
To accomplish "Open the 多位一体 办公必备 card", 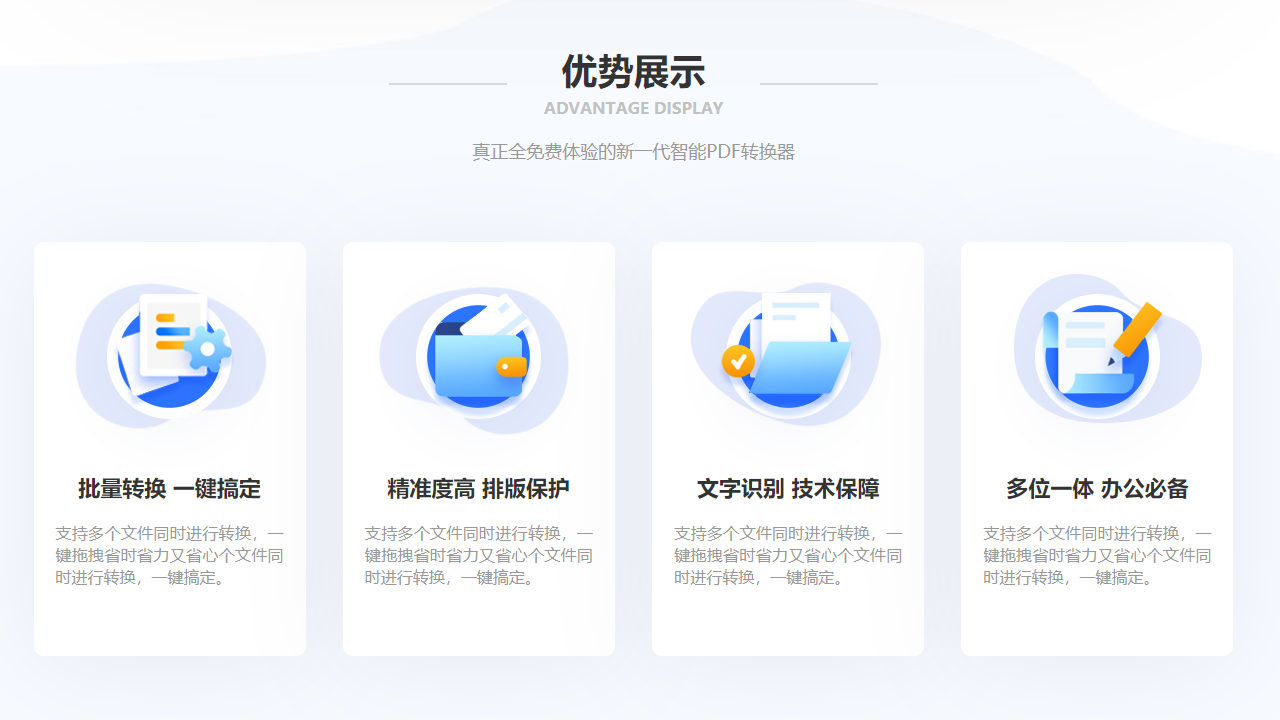I will [x=1096, y=448].
